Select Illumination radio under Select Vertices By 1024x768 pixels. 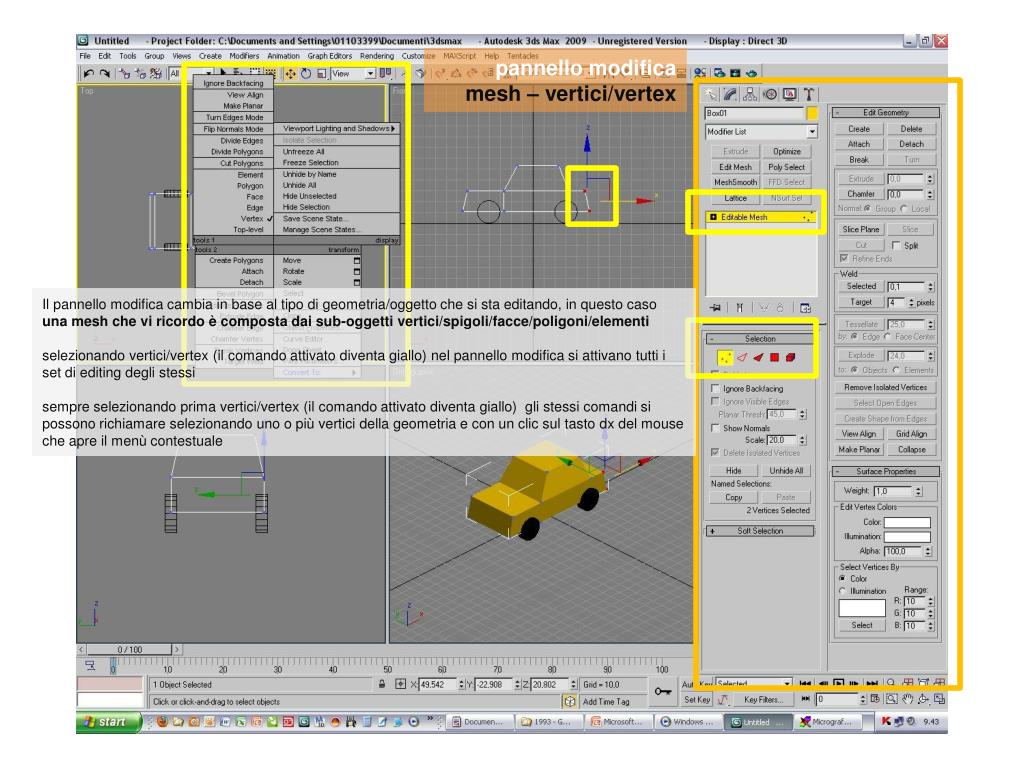[x=842, y=590]
